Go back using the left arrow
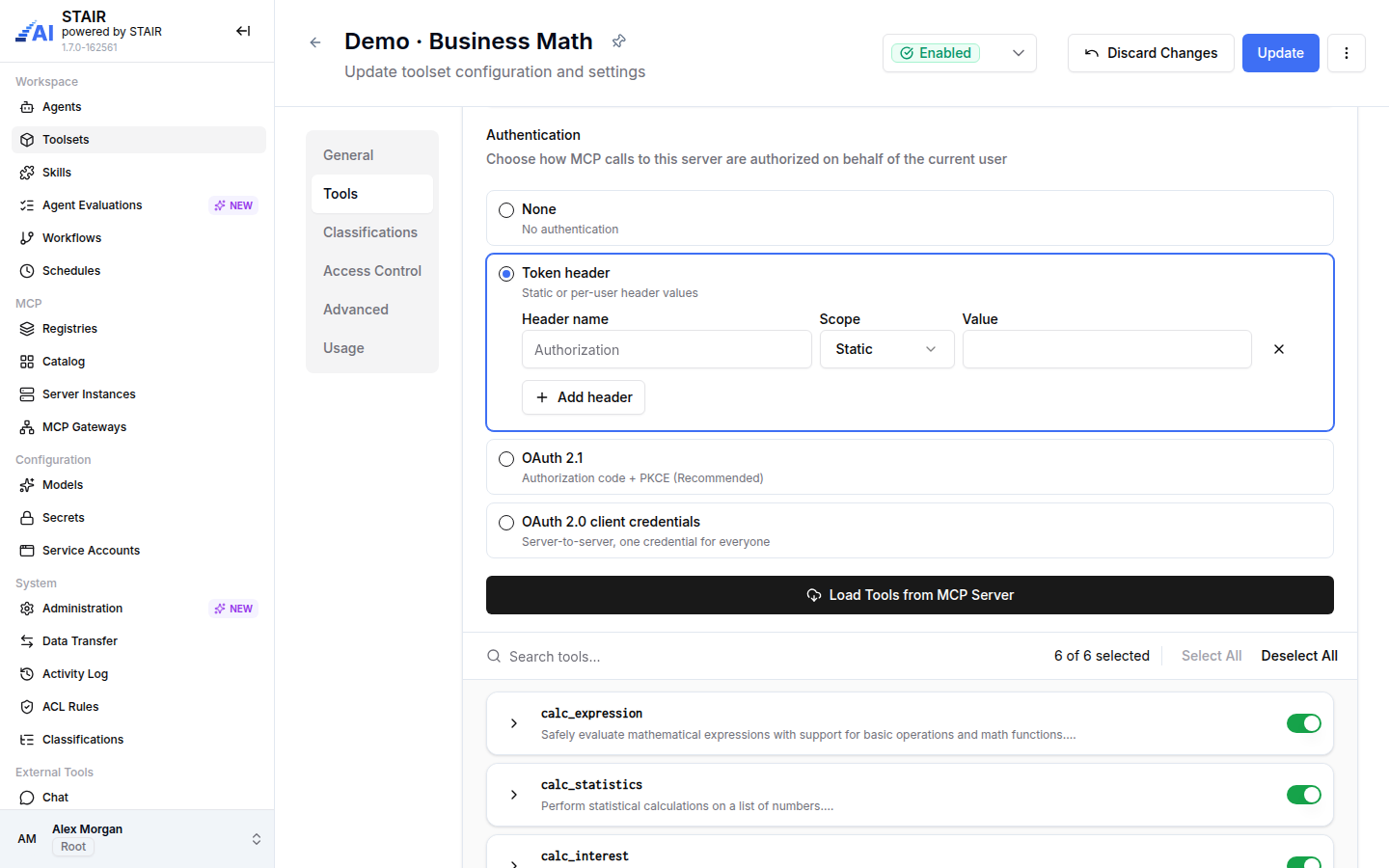The height and width of the screenshot is (868, 1389). (x=315, y=42)
